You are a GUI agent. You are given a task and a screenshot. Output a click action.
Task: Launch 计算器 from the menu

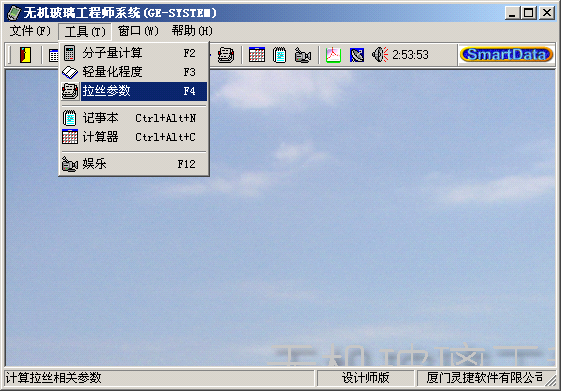click(x=133, y=137)
